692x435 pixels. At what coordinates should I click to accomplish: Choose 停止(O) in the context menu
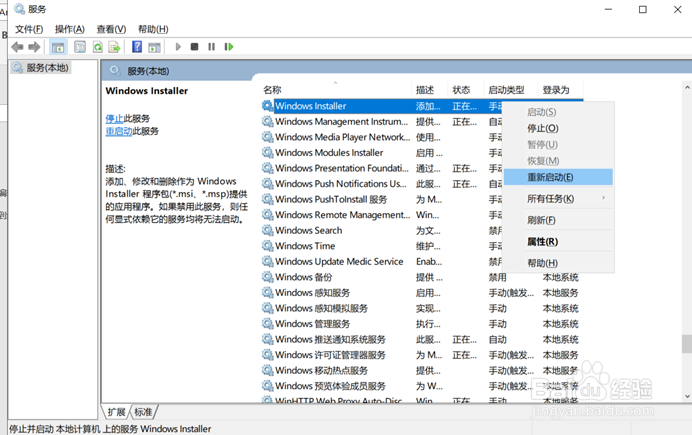click(558, 128)
